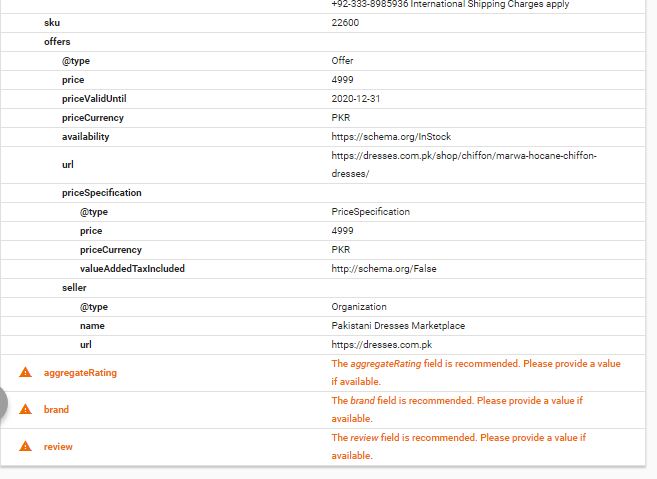This screenshot has width=657, height=479.
Task: Click the Organization type value
Action: (x=359, y=307)
